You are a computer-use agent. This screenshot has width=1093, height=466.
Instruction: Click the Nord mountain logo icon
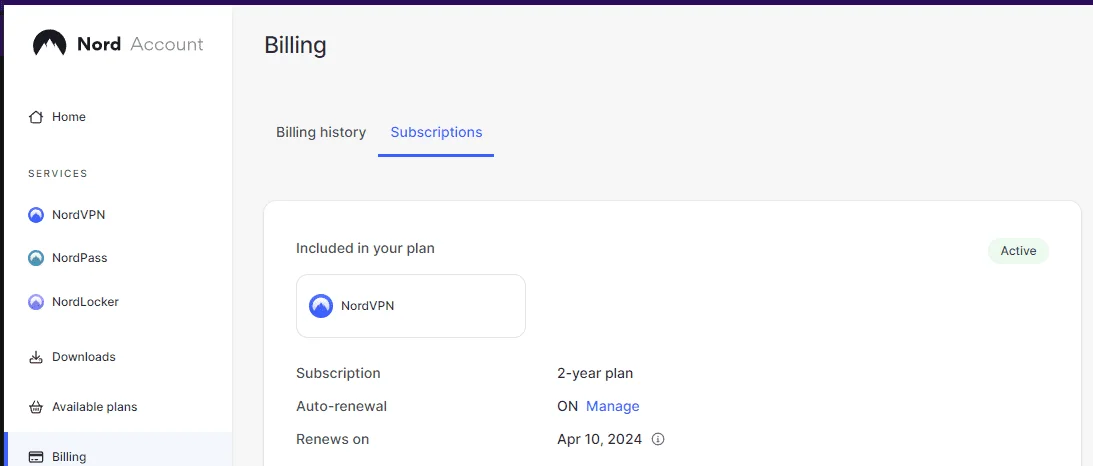tap(49, 44)
